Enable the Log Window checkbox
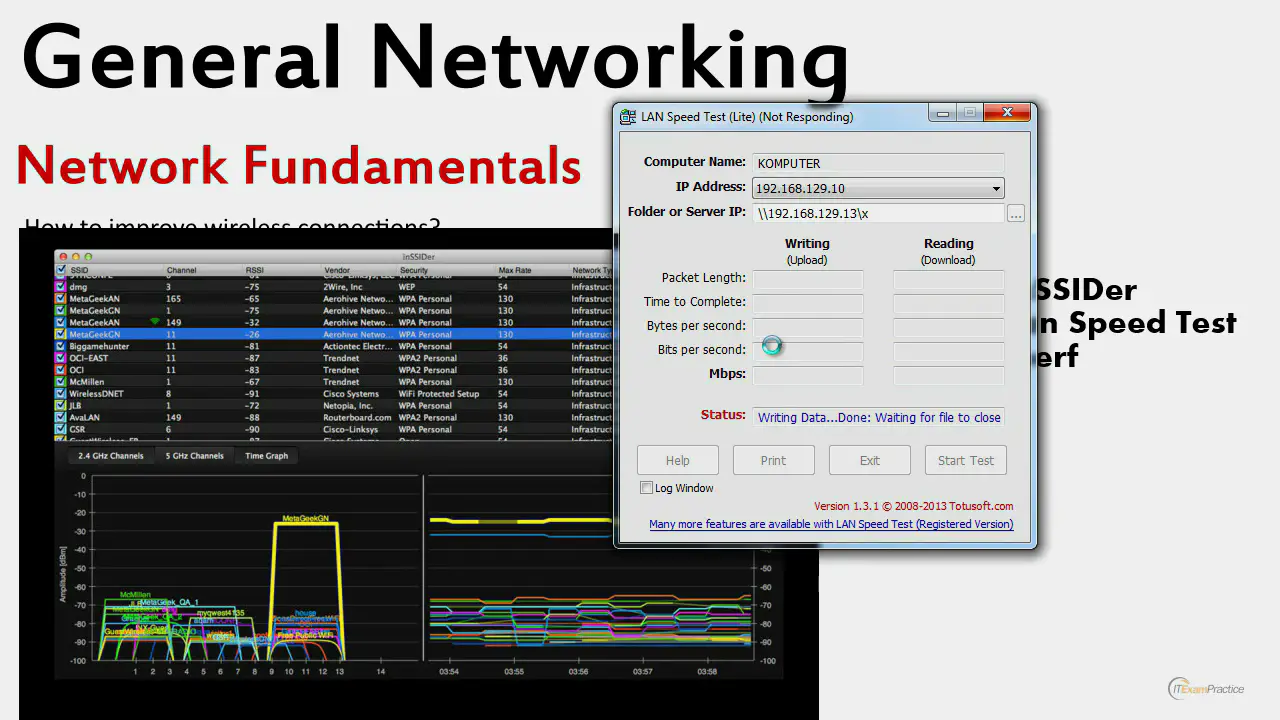Image resolution: width=1280 pixels, height=720 pixels. tap(646, 488)
